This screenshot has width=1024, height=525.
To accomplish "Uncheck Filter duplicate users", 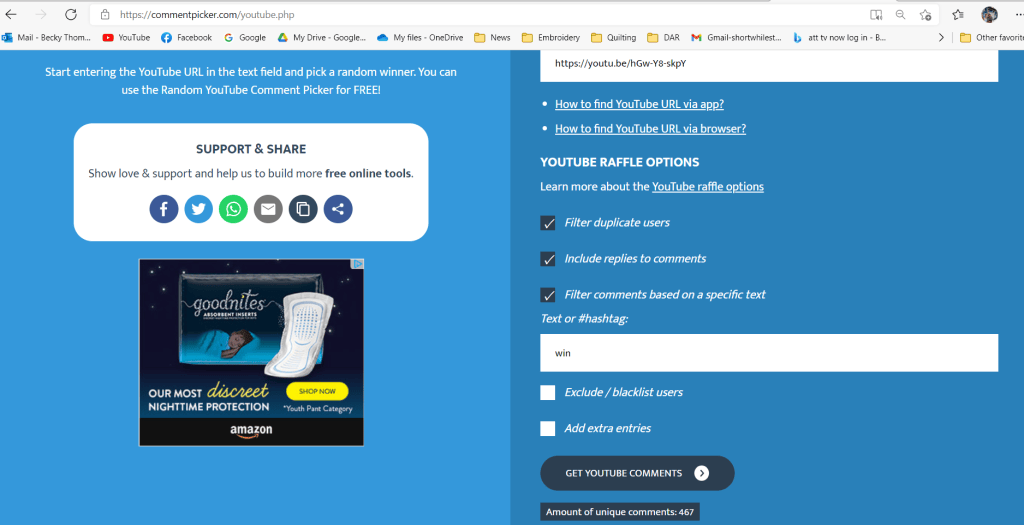I will pos(548,223).
